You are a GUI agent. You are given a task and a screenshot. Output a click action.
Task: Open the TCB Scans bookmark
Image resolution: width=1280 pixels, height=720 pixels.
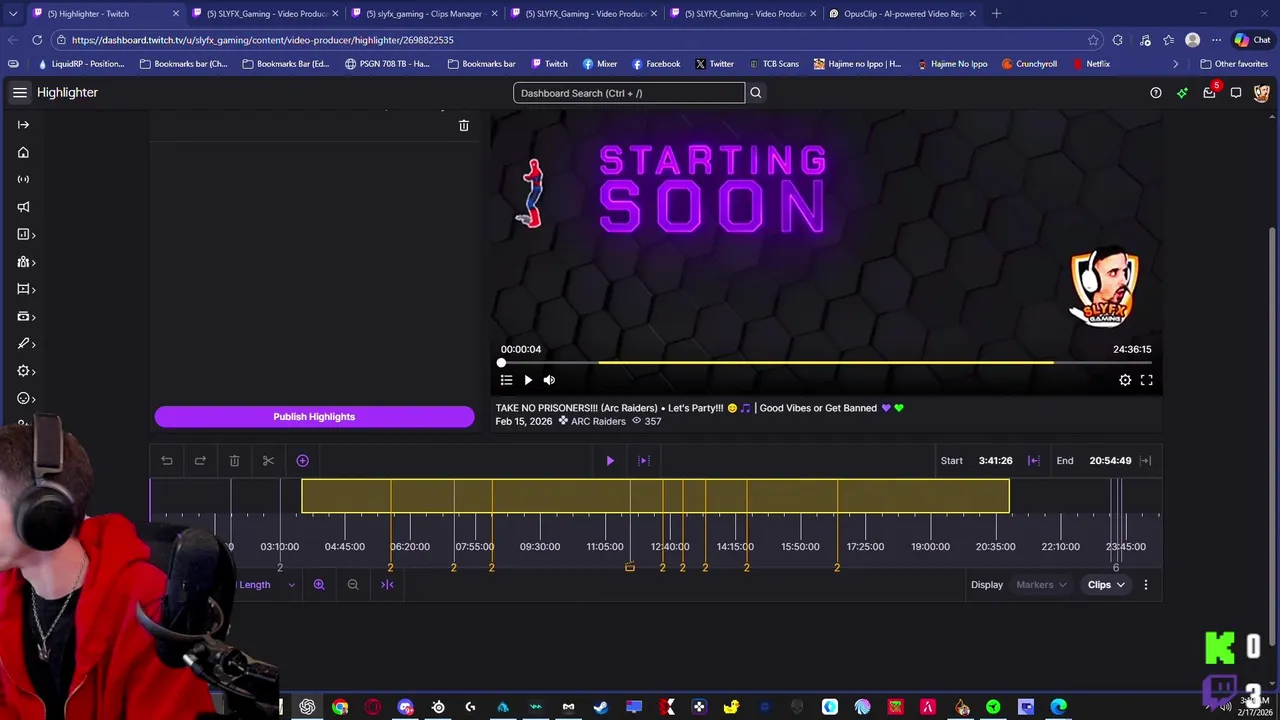click(773, 64)
